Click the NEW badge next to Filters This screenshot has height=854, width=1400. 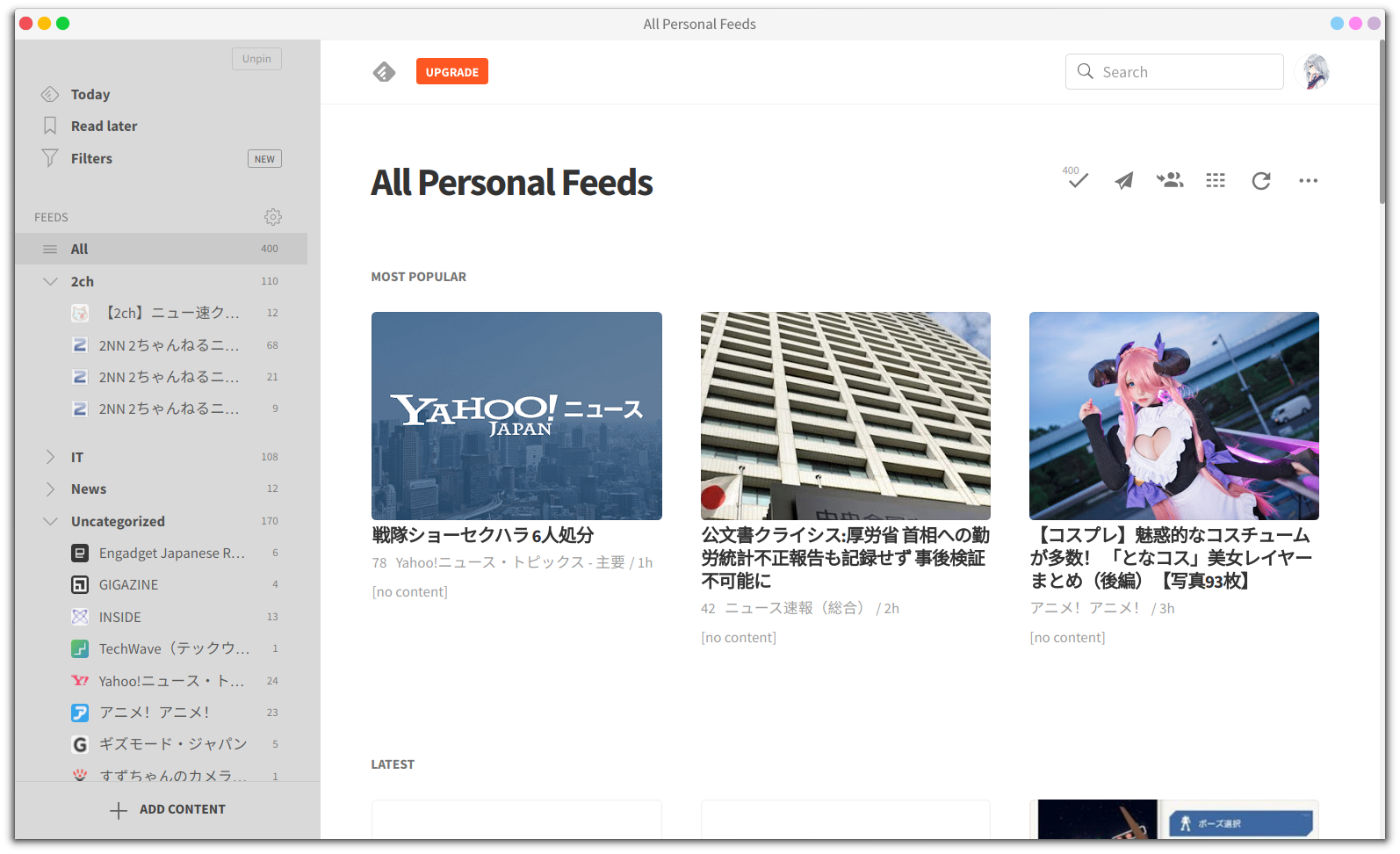click(x=264, y=159)
